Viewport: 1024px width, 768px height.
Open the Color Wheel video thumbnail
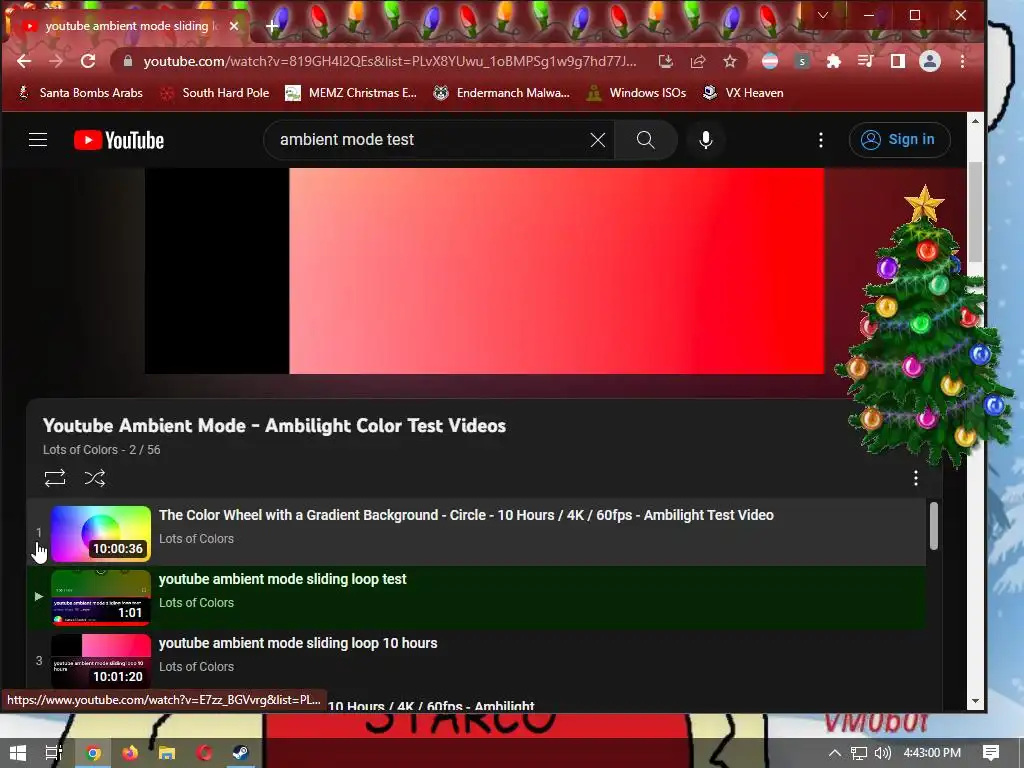click(x=101, y=534)
